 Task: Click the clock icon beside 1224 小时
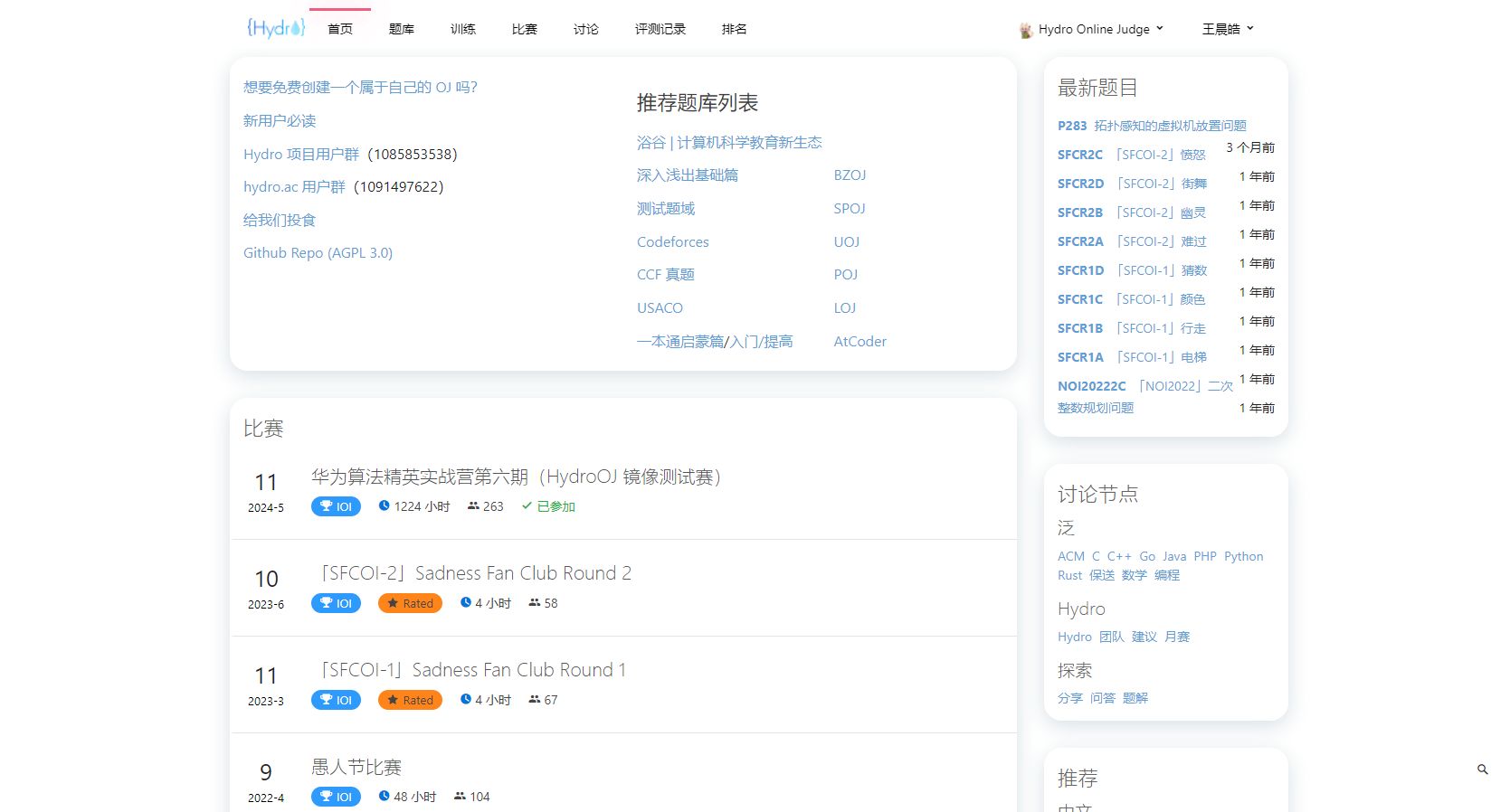click(384, 505)
